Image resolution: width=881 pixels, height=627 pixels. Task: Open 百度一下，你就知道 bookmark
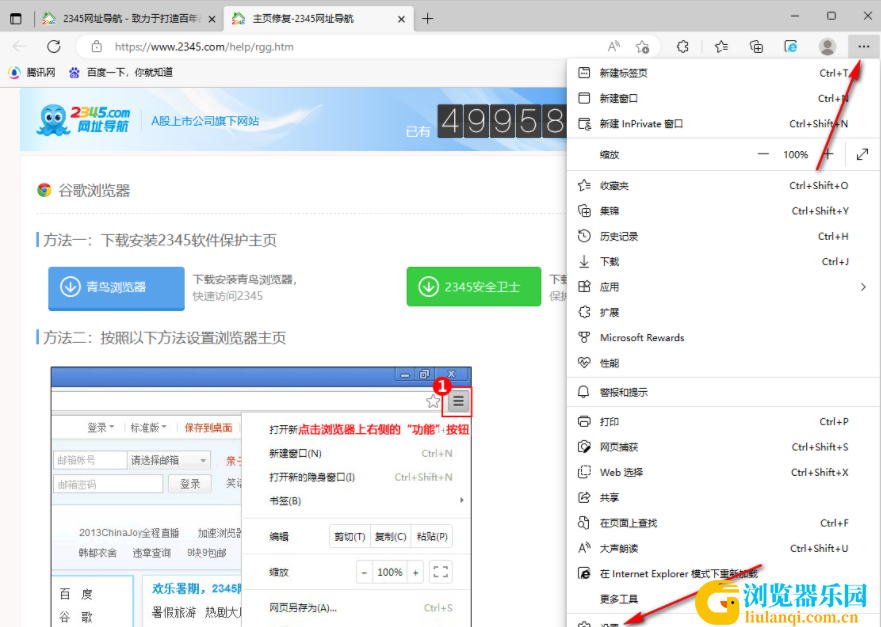(121, 72)
